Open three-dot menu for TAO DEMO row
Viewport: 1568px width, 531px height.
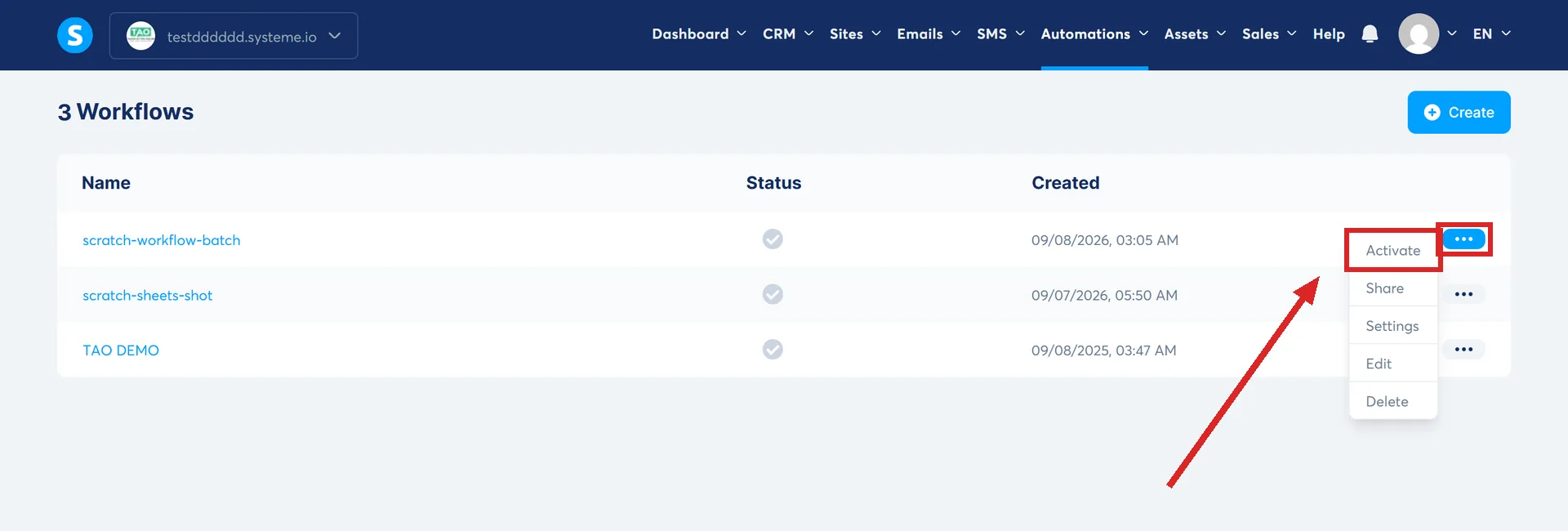point(1463,349)
